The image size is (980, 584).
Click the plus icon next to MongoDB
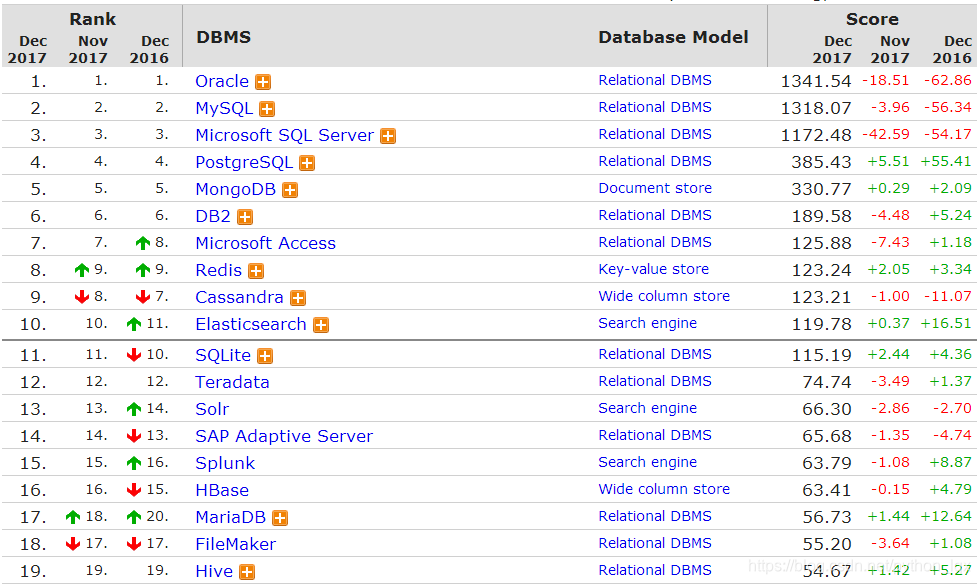[290, 190]
